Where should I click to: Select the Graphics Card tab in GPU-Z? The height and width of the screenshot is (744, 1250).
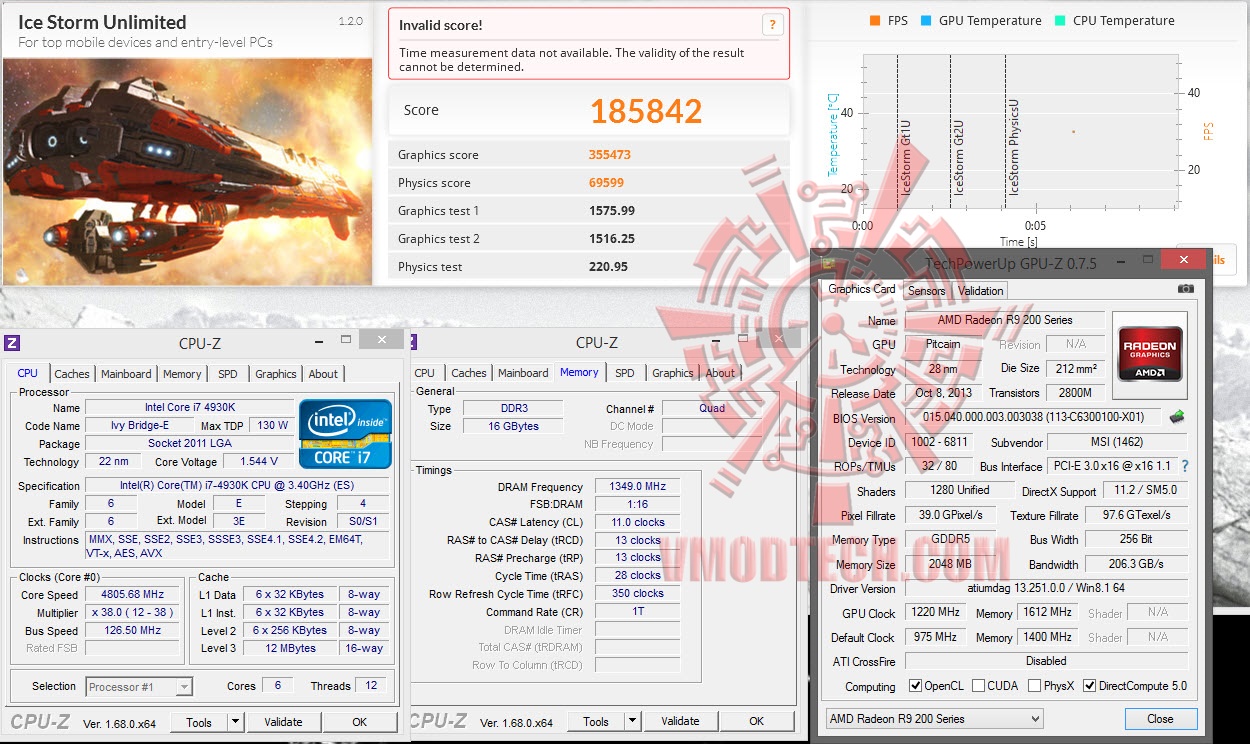(x=862, y=289)
